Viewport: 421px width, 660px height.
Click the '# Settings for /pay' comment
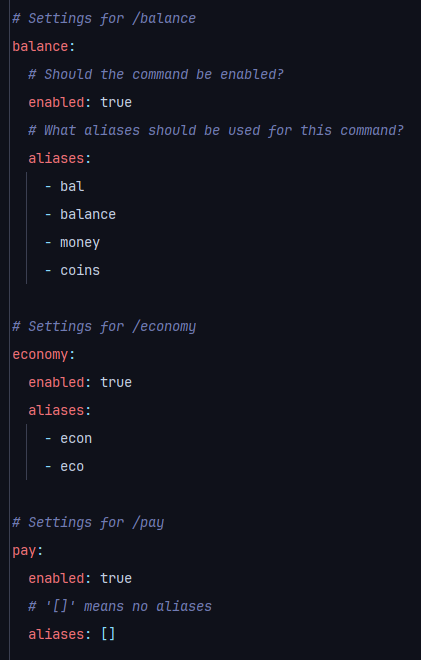[88, 522]
